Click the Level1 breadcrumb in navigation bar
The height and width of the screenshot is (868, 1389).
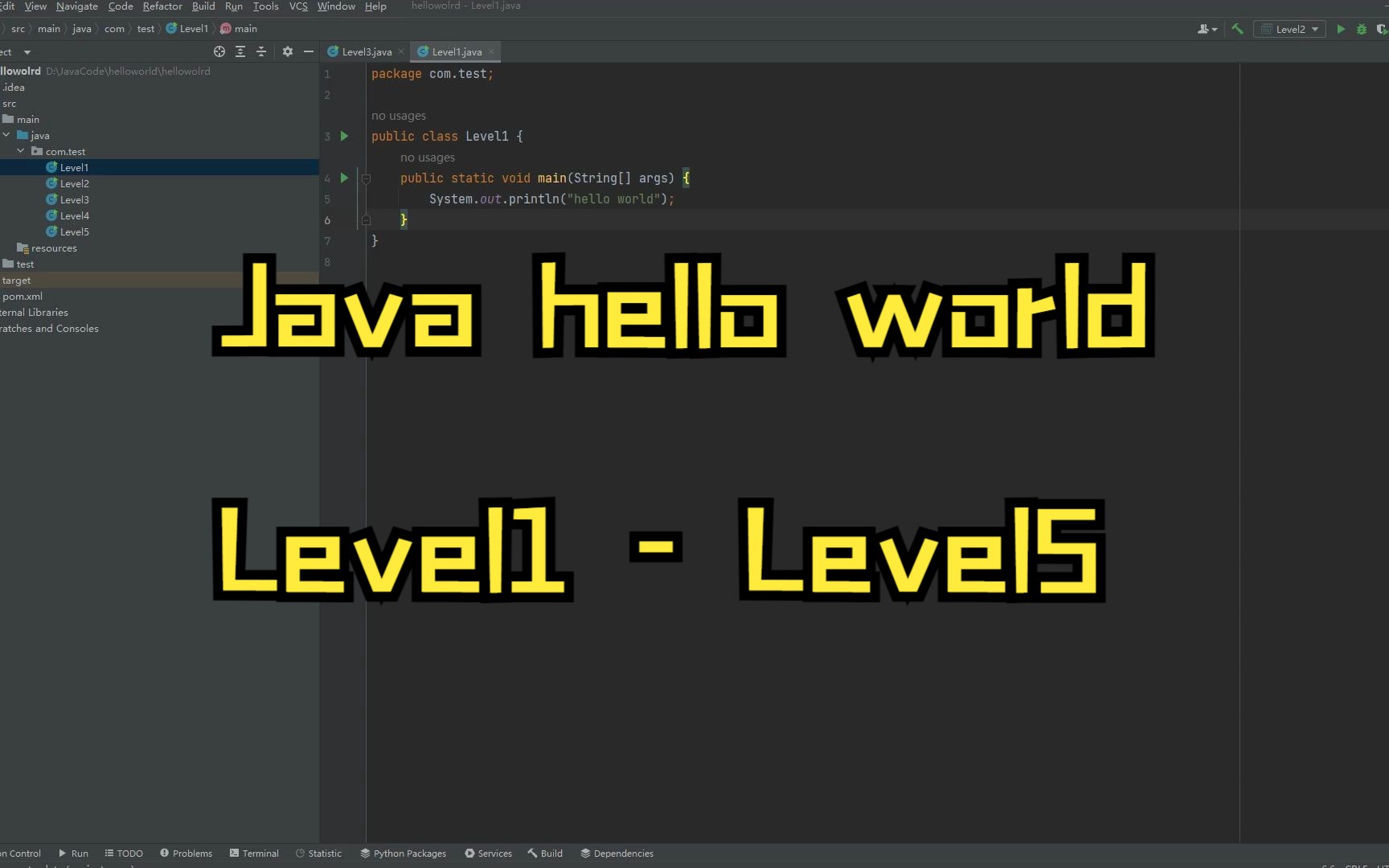[x=187, y=29]
